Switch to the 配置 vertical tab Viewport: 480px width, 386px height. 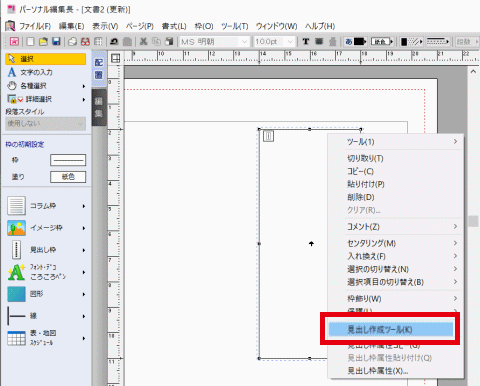point(99,69)
